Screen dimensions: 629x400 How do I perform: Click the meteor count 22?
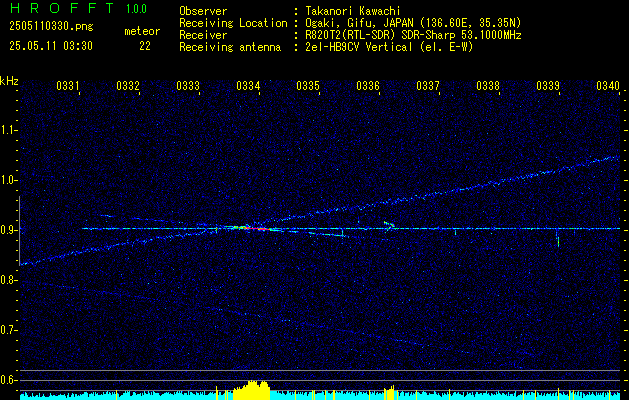click(145, 46)
